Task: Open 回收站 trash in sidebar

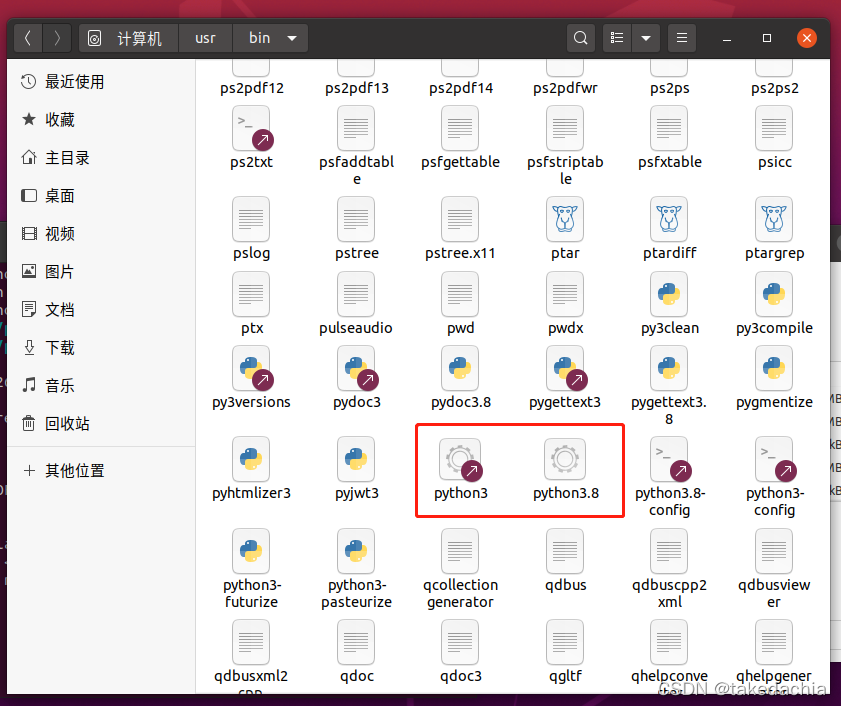Action: click(x=101, y=424)
